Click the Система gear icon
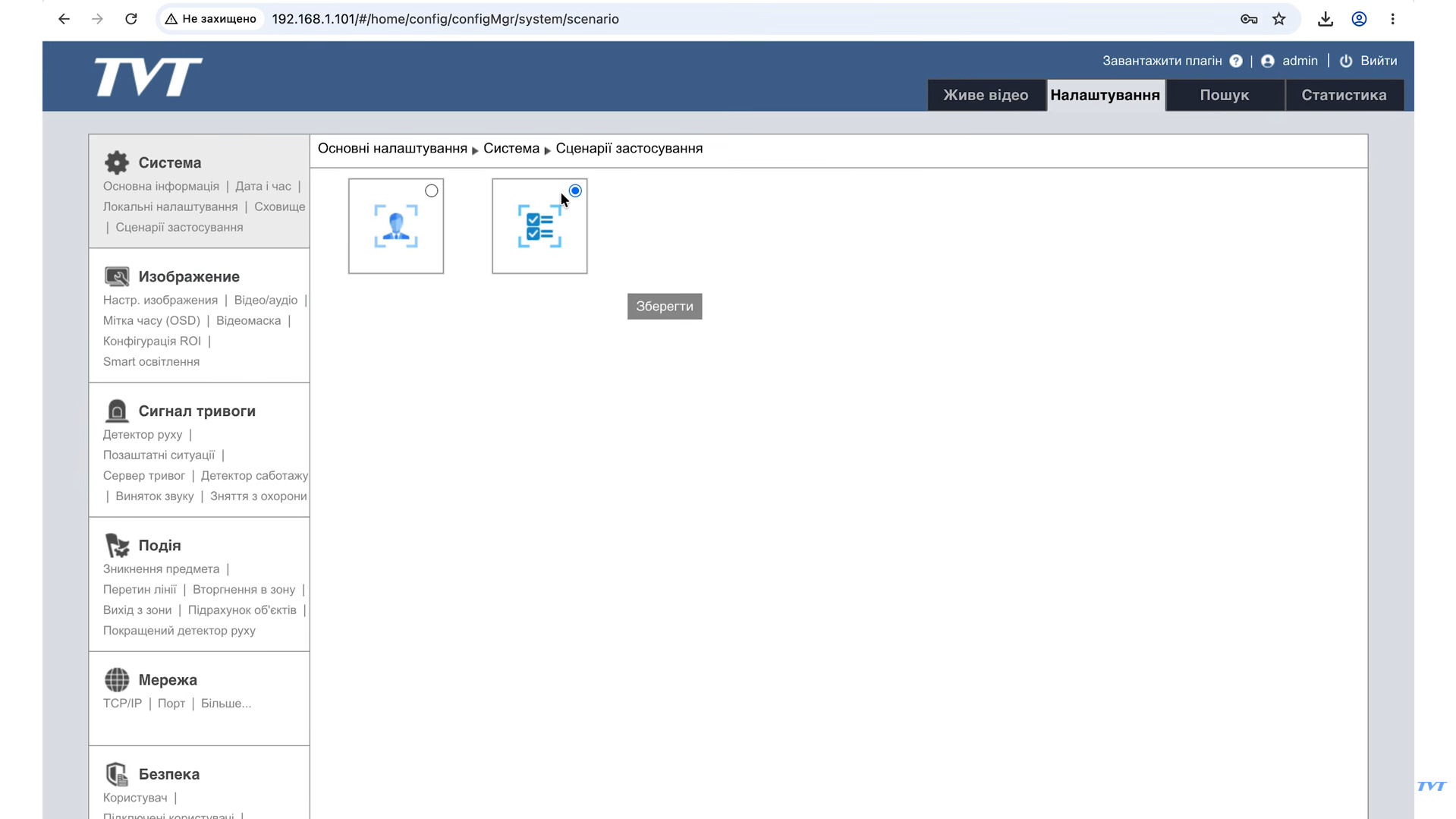The image size is (1456, 819). click(117, 162)
